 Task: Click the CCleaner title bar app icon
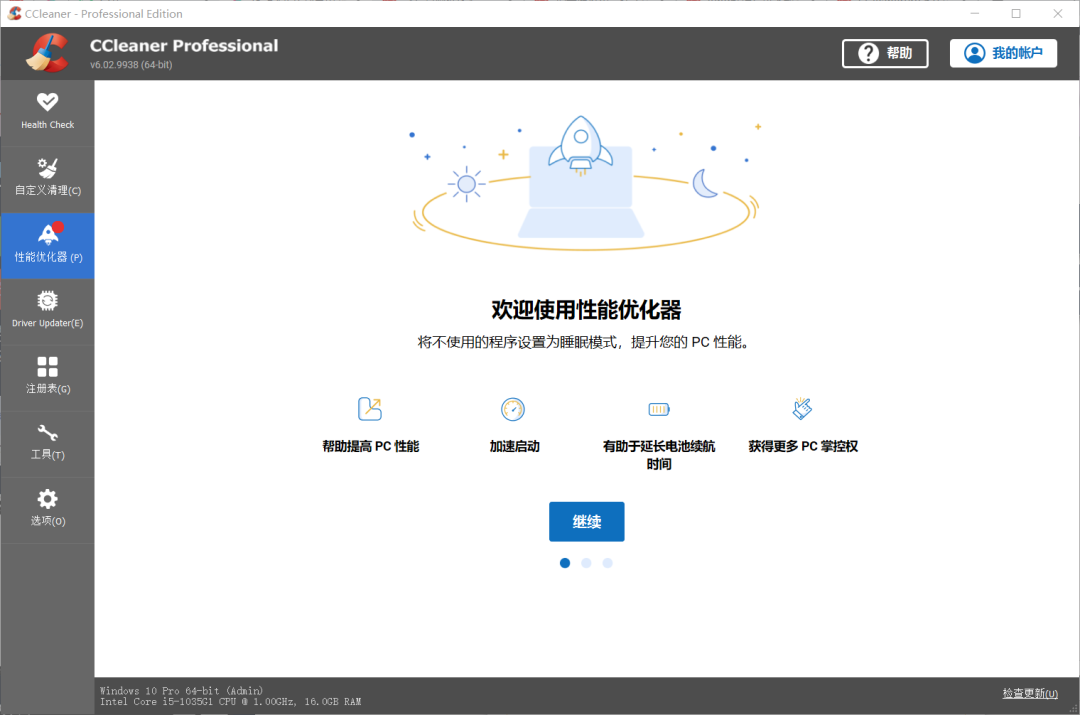(14, 13)
